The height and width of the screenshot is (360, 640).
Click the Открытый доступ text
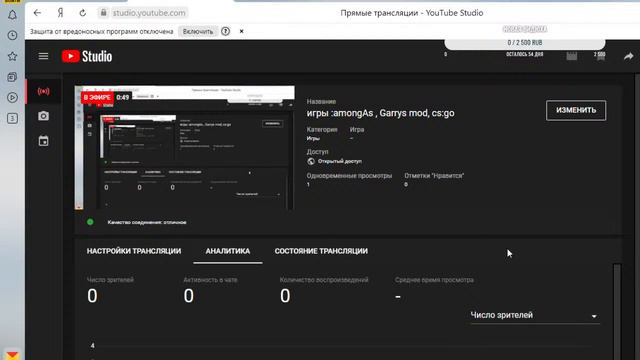[340, 161]
